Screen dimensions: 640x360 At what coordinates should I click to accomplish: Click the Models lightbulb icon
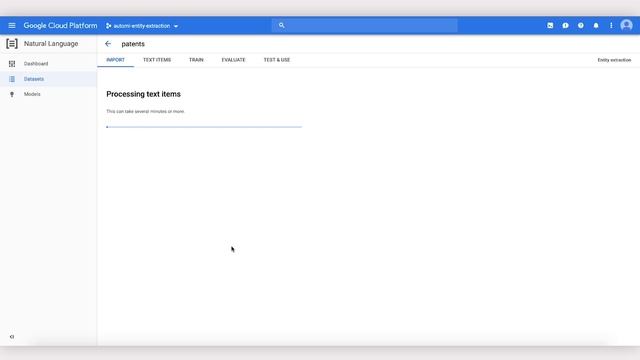(12, 94)
